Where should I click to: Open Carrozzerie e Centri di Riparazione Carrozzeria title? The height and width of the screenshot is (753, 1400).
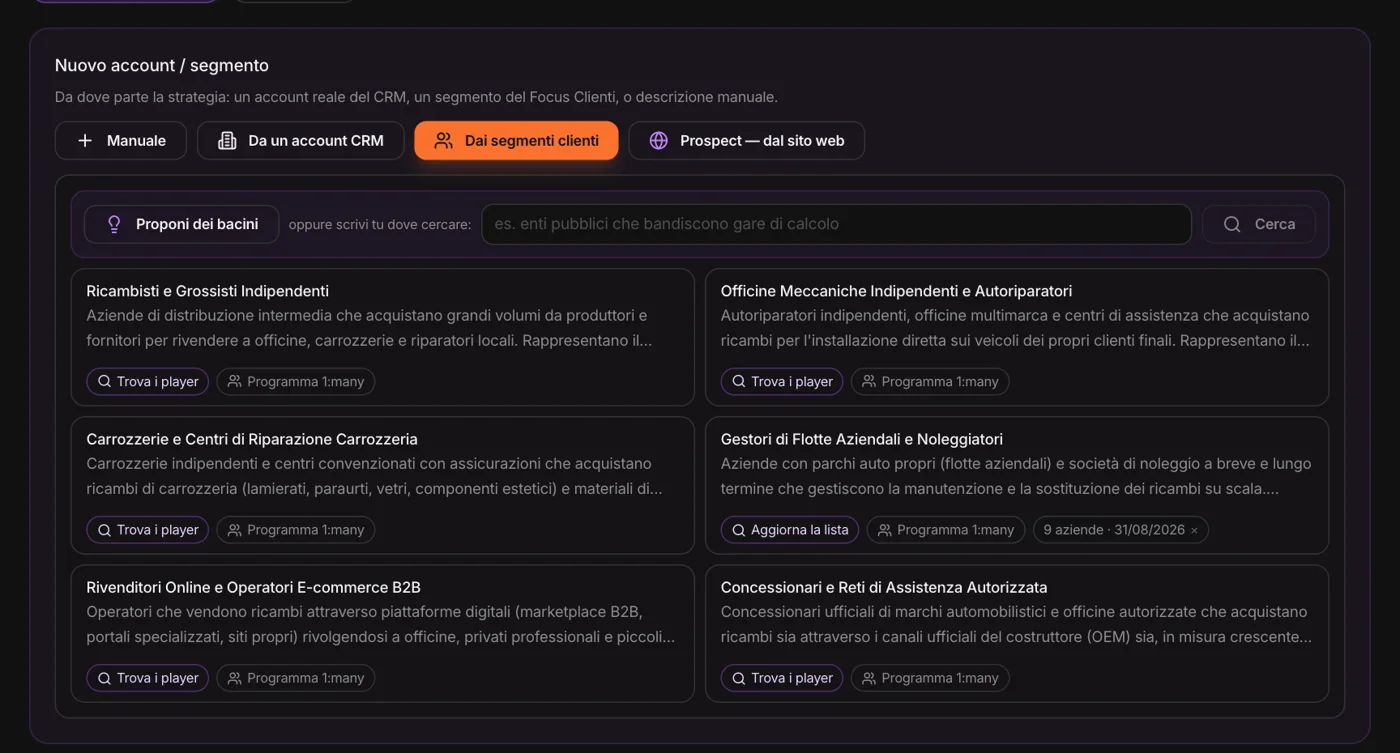[x=252, y=439]
